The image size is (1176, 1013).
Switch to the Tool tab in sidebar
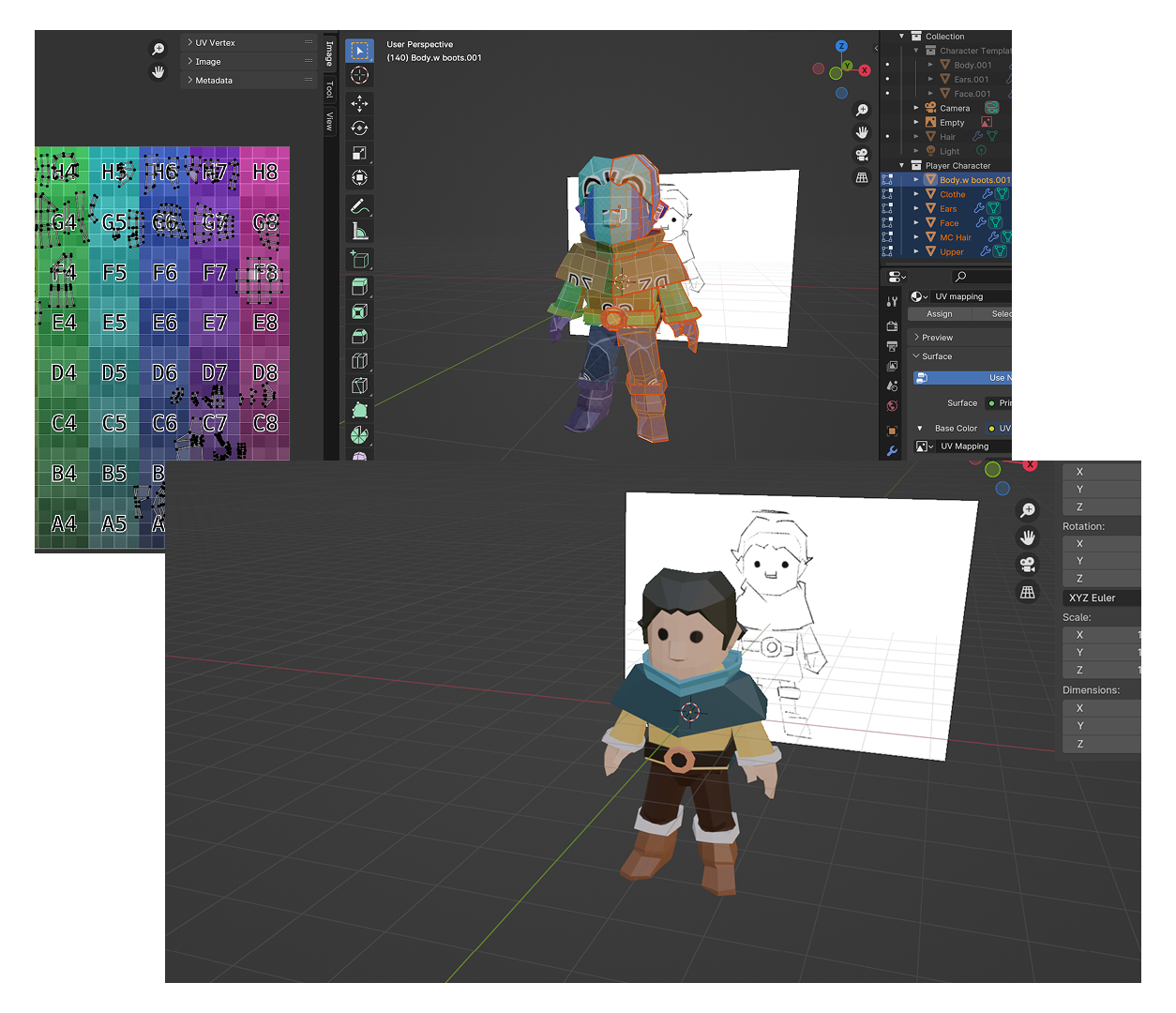coord(328,89)
